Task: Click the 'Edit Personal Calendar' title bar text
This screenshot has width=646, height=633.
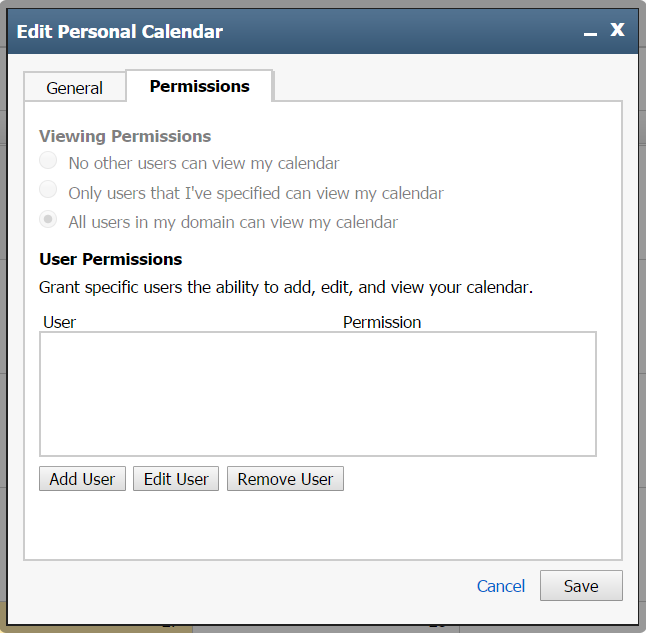Action: pos(120,32)
